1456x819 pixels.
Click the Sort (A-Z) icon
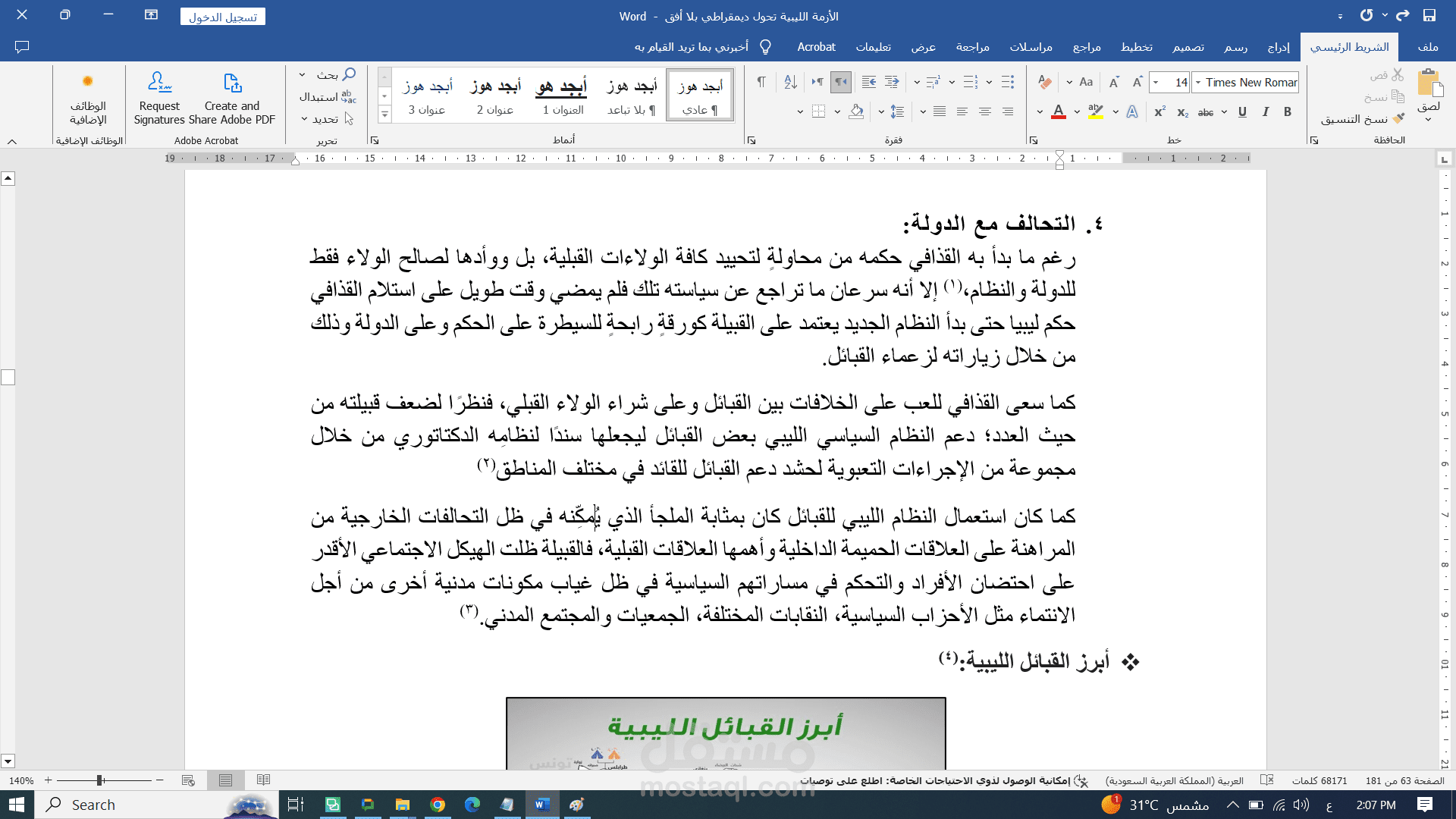[x=790, y=82]
